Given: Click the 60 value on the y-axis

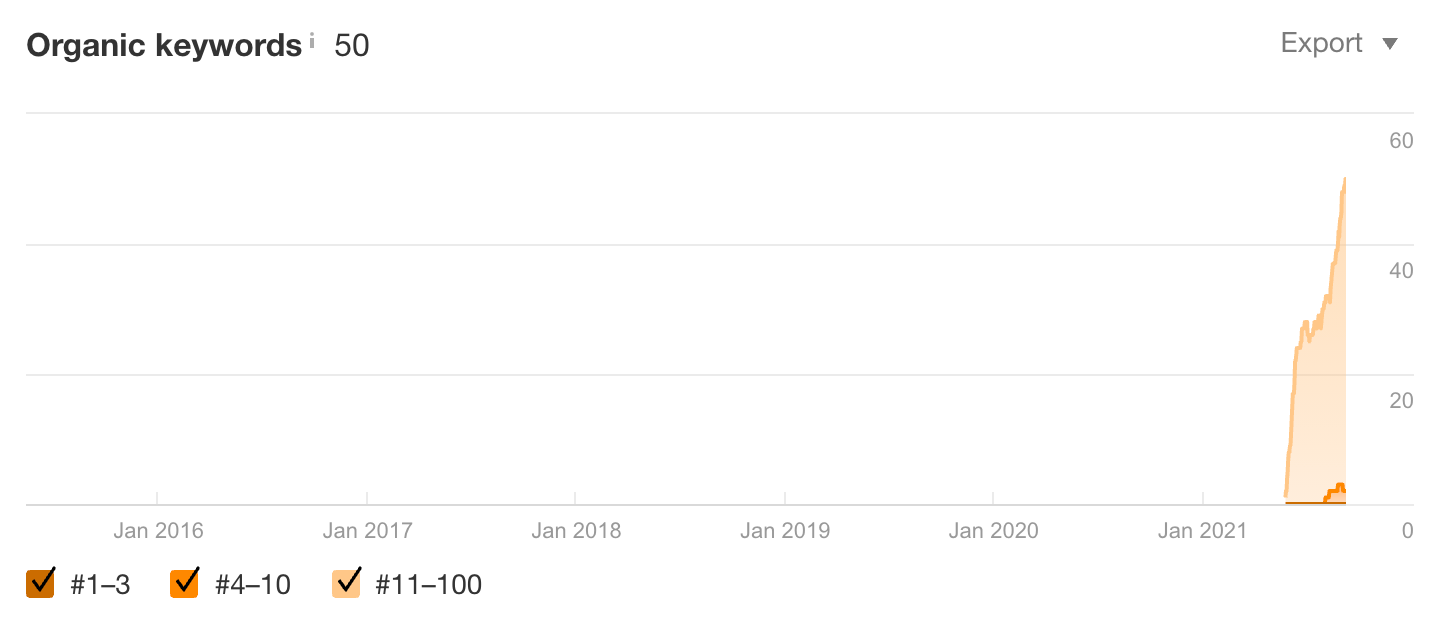Looking at the screenshot, I should click(x=1401, y=140).
